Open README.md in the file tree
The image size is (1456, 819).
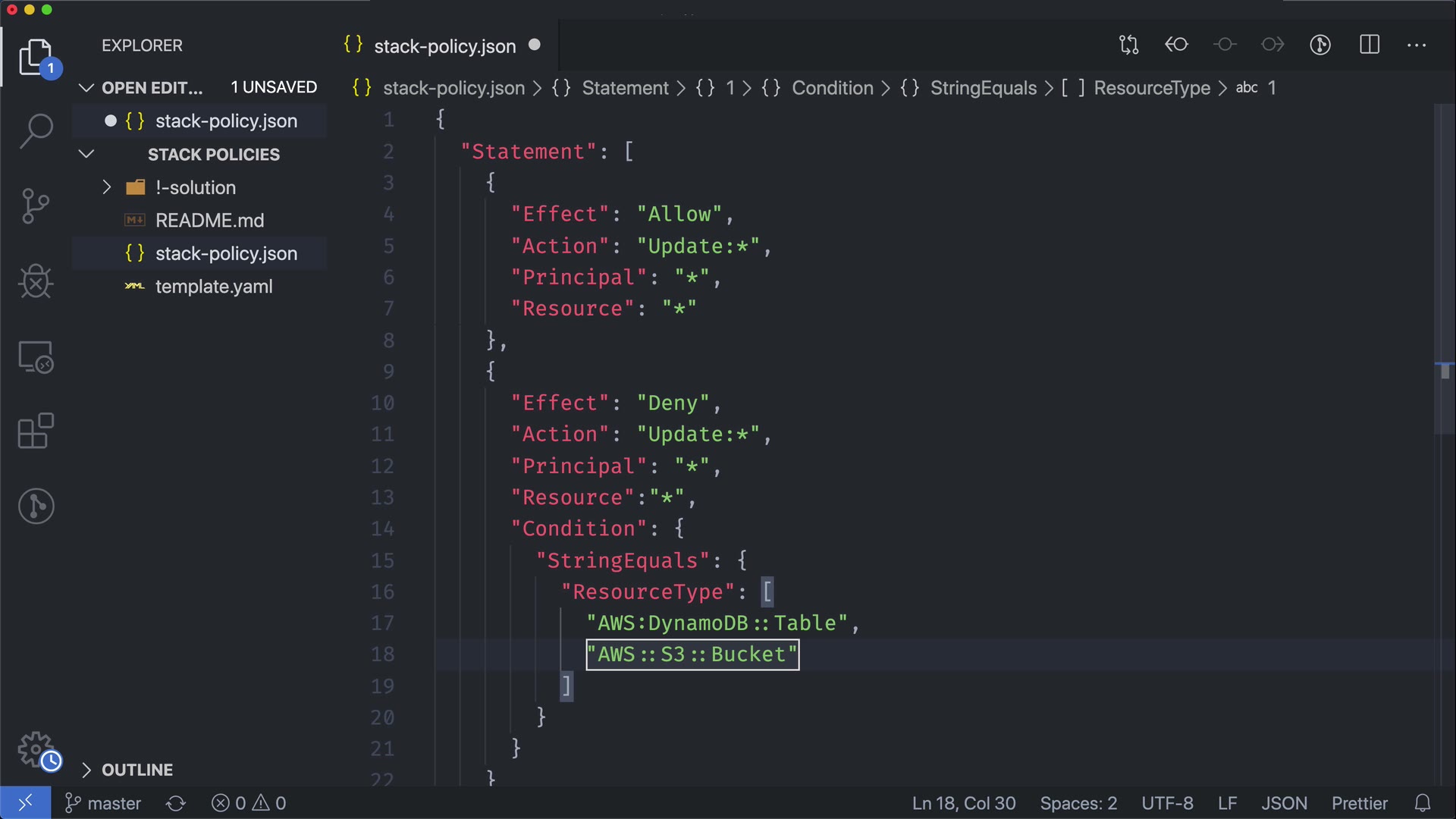tap(209, 221)
